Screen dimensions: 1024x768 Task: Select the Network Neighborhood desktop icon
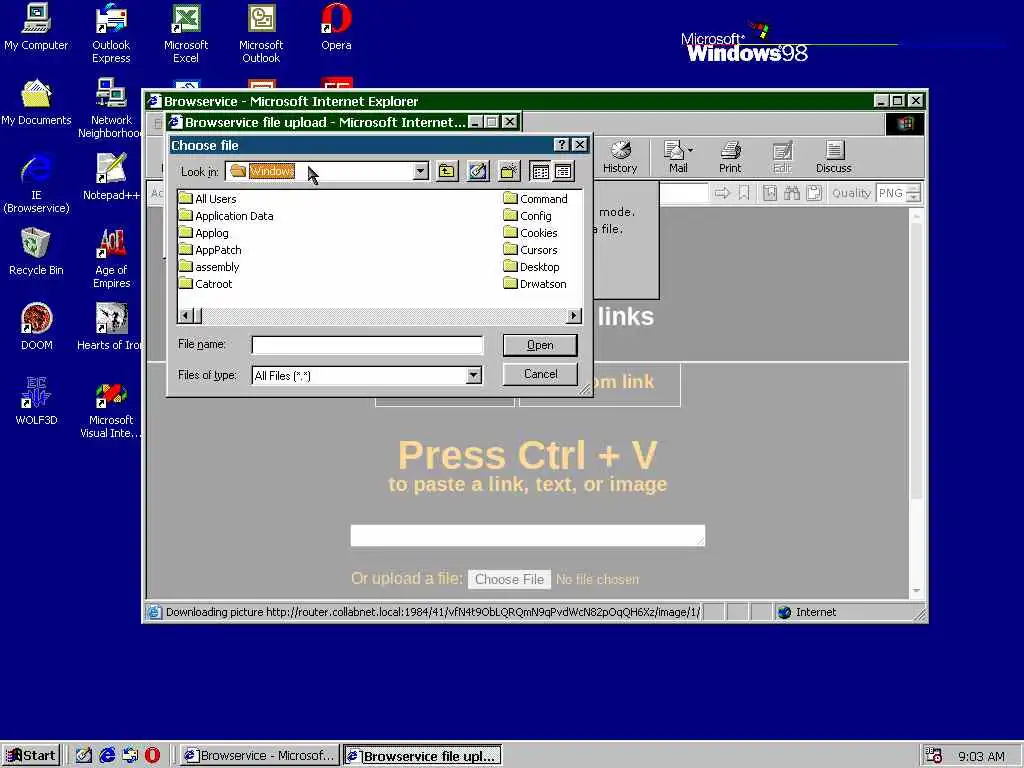coord(109,108)
